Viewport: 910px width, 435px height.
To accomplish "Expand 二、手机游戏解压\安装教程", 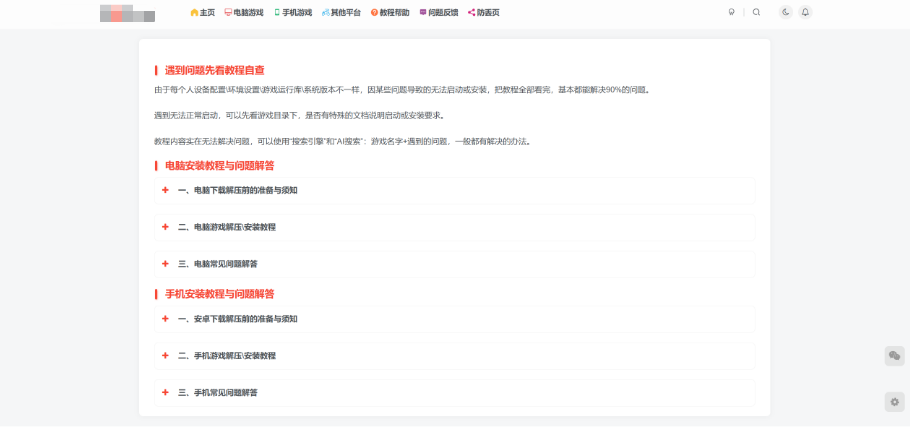I will point(454,356).
